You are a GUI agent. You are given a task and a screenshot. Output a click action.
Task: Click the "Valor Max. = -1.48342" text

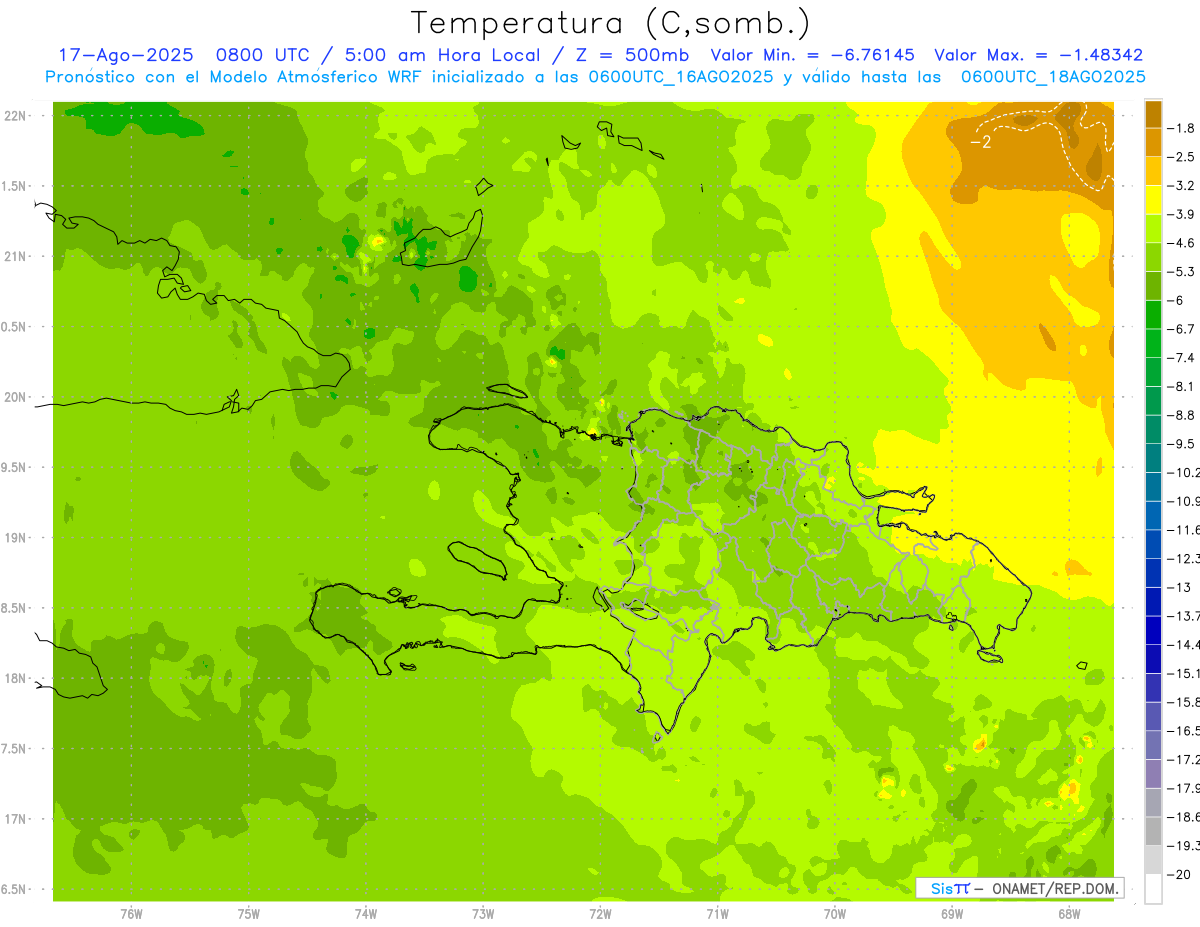click(1038, 56)
